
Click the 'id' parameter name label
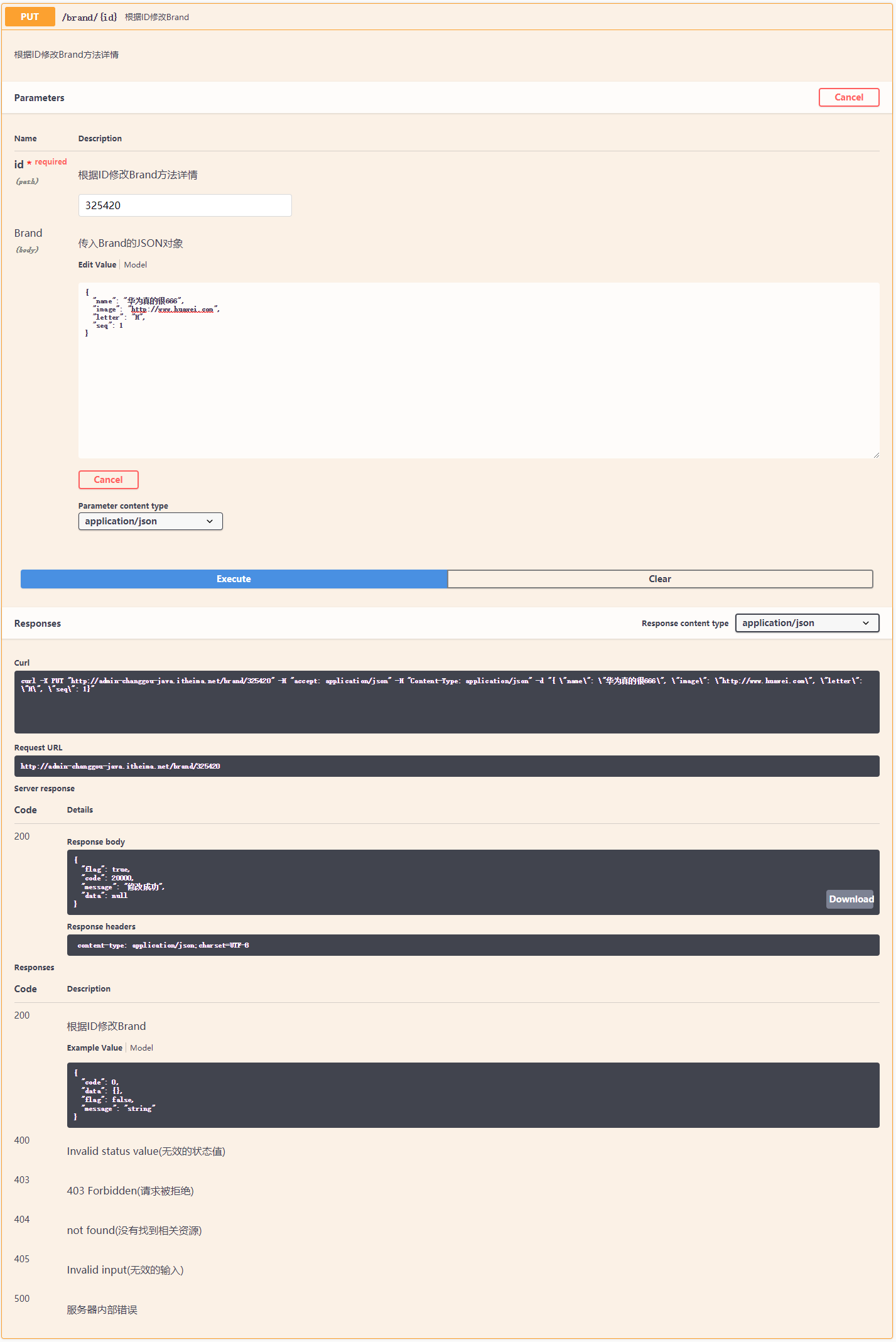[x=19, y=165]
